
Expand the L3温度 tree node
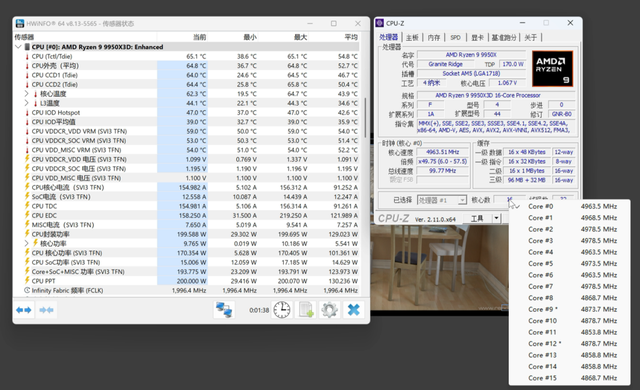pyautogui.click(x=27, y=103)
